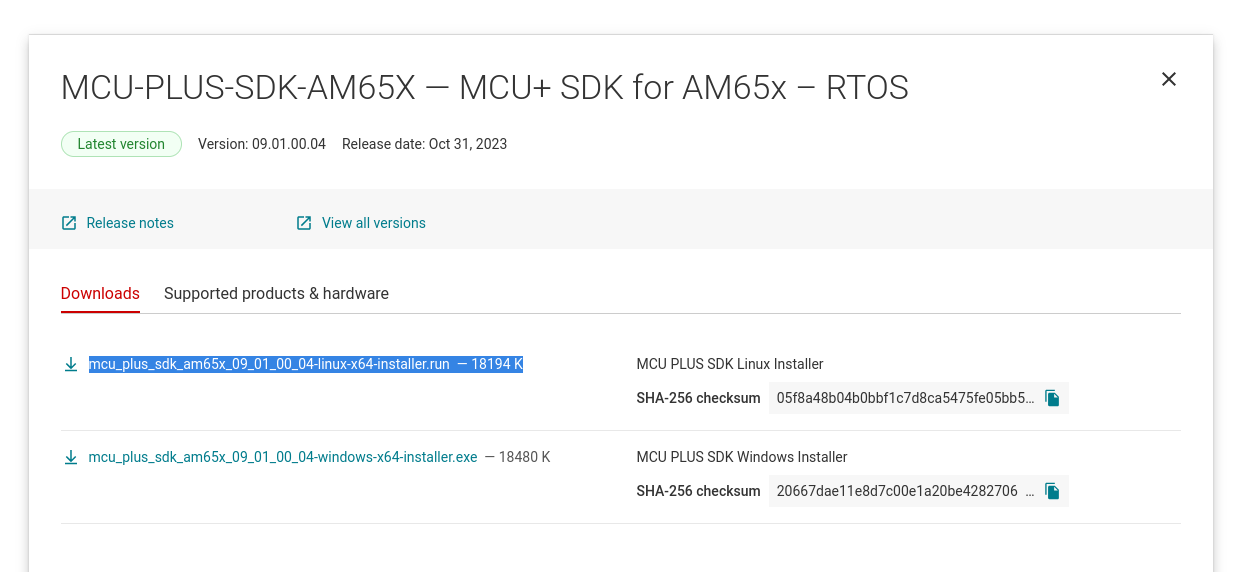Click the download arrow icon for Linux installer
1233x572 pixels.
point(71,365)
